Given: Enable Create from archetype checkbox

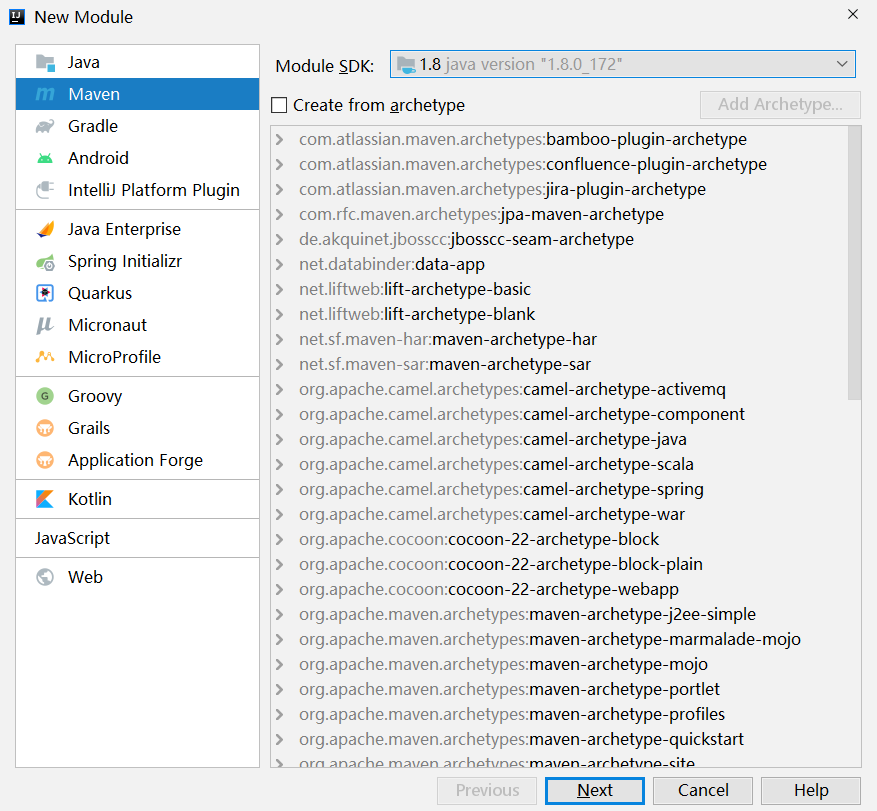Looking at the screenshot, I should pyautogui.click(x=279, y=105).
